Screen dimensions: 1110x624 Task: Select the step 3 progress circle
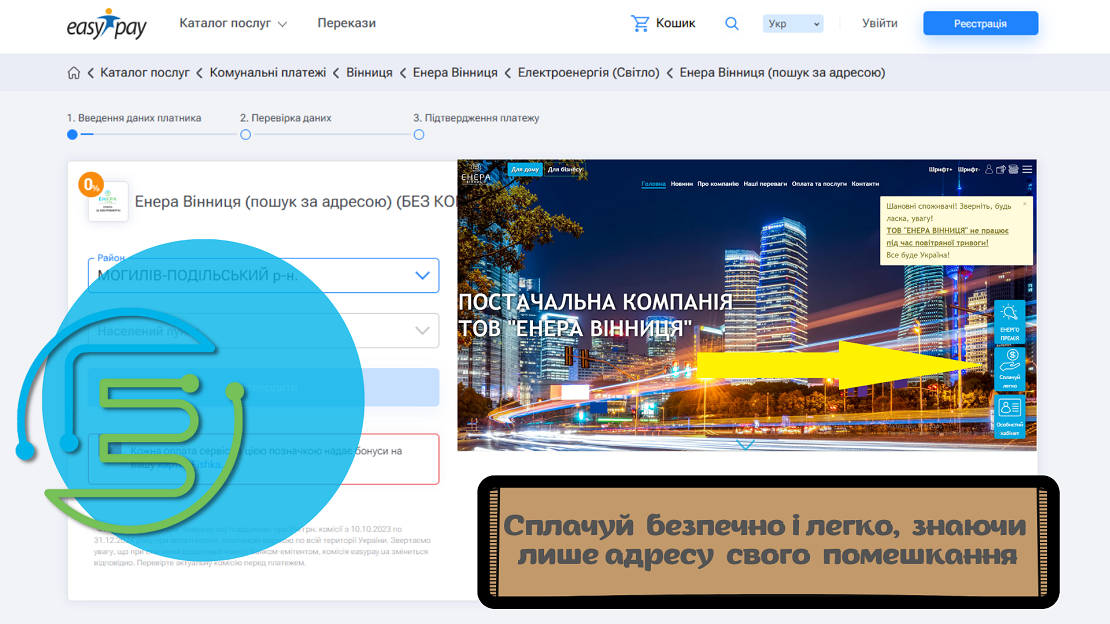tap(419, 135)
